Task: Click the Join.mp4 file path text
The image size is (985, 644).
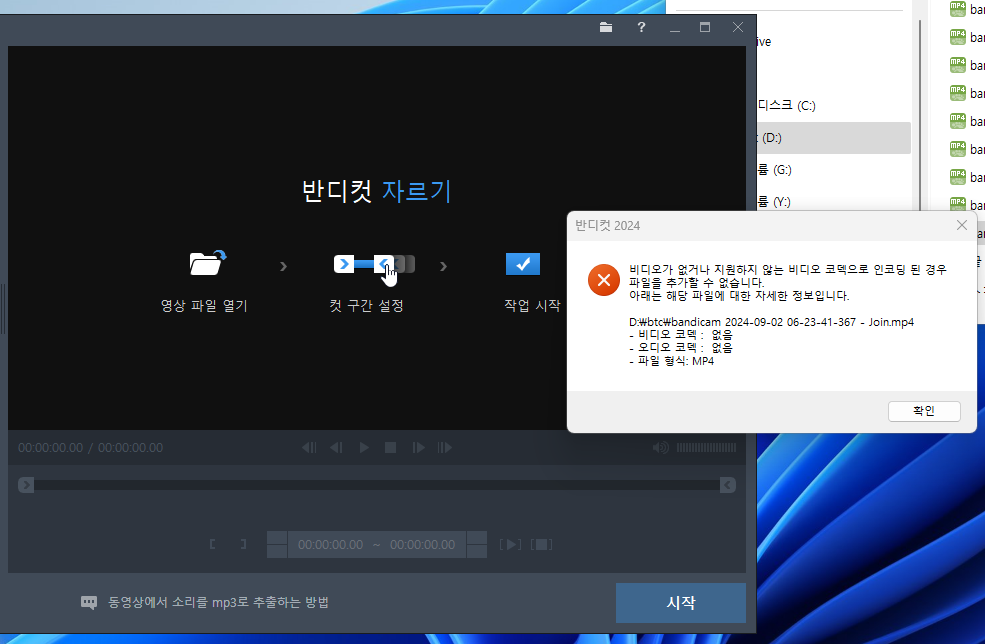Action: click(x=771, y=322)
